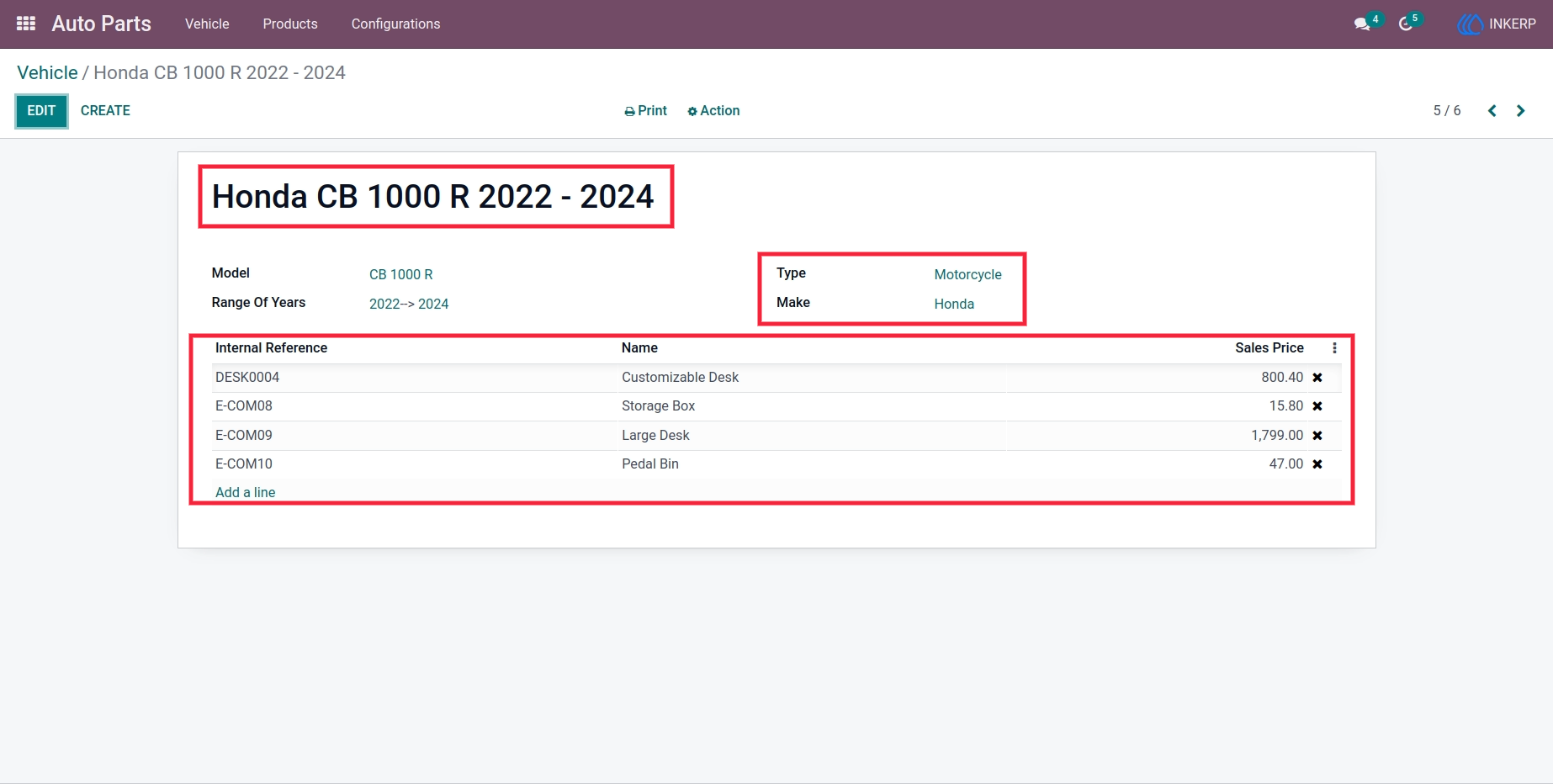Go to next record arrow
The width and height of the screenshot is (1553, 784).
coord(1520,111)
